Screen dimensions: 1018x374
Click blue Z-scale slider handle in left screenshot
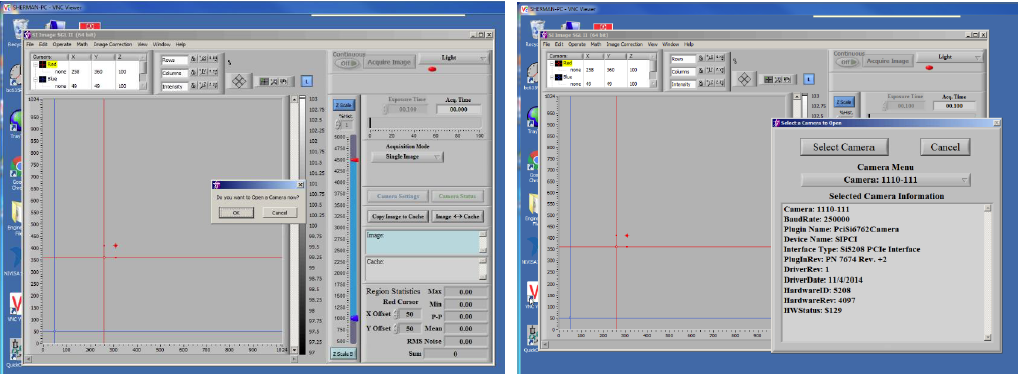354,318
